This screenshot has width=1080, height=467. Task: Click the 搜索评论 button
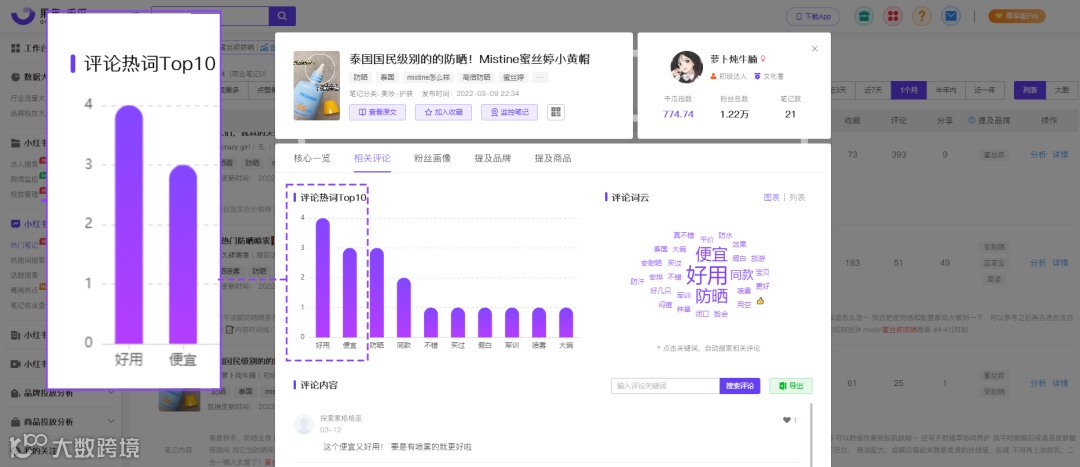740,386
